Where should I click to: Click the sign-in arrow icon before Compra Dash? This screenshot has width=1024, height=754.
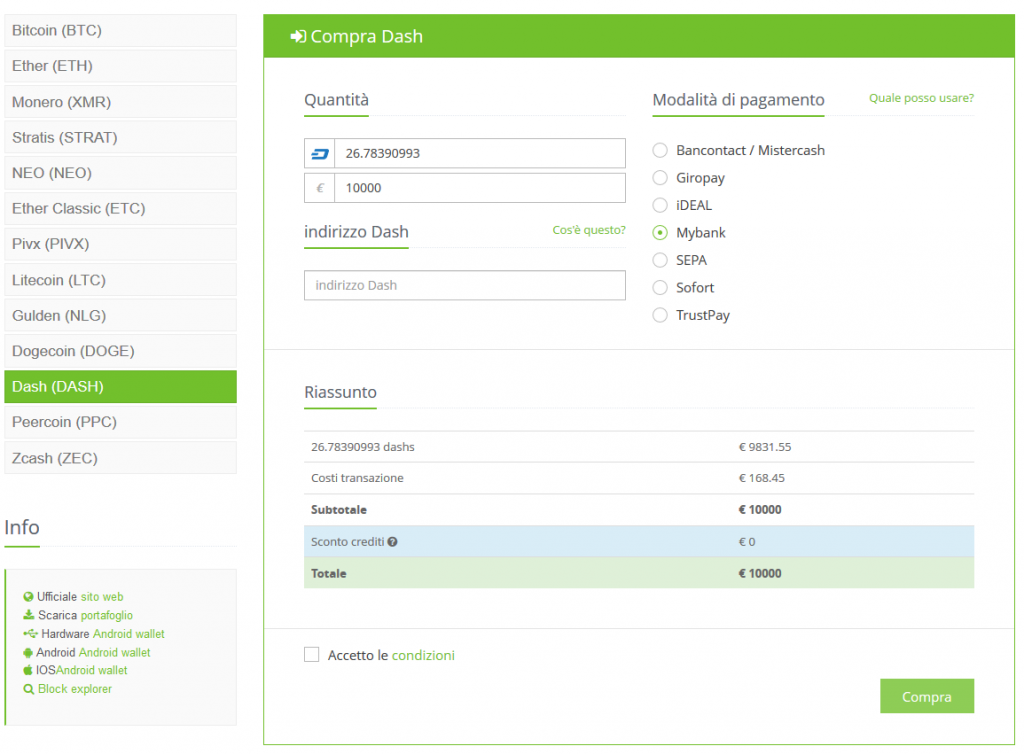pyautogui.click(x=298, y=37)
